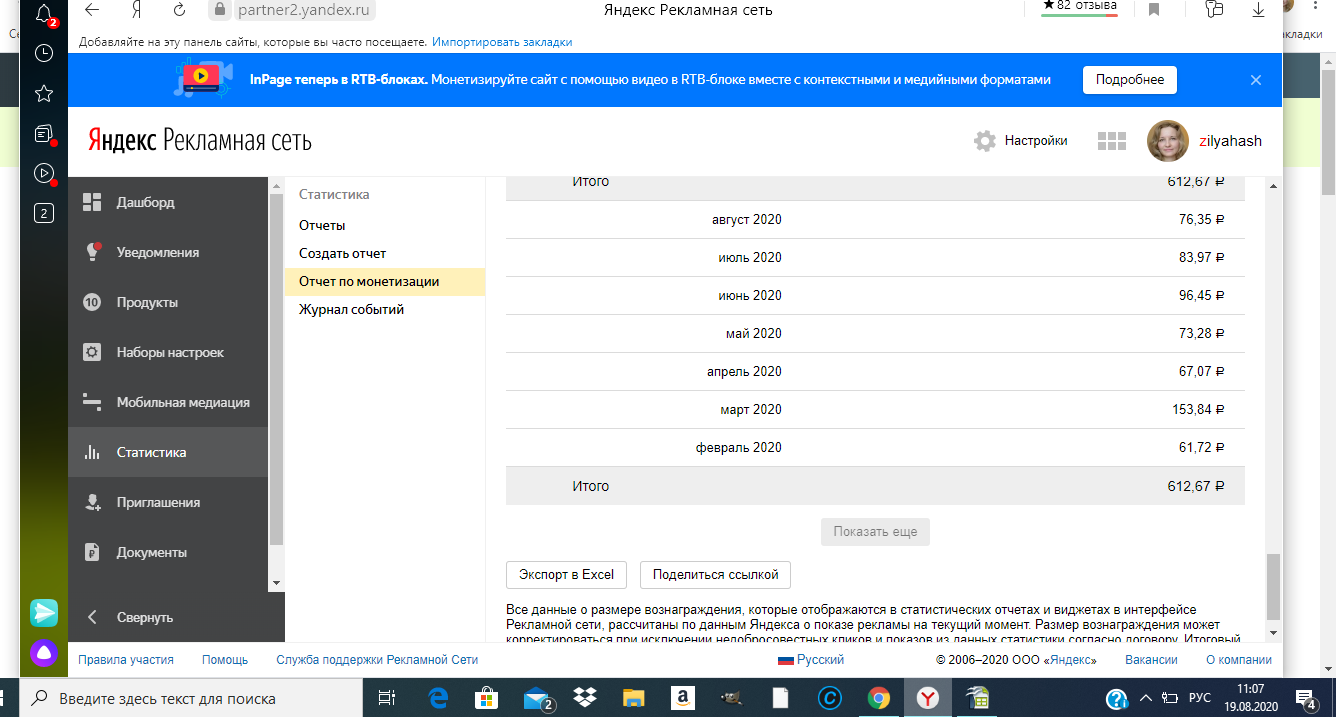Click Экспорт в Excel button

click(x=566, y=575)
